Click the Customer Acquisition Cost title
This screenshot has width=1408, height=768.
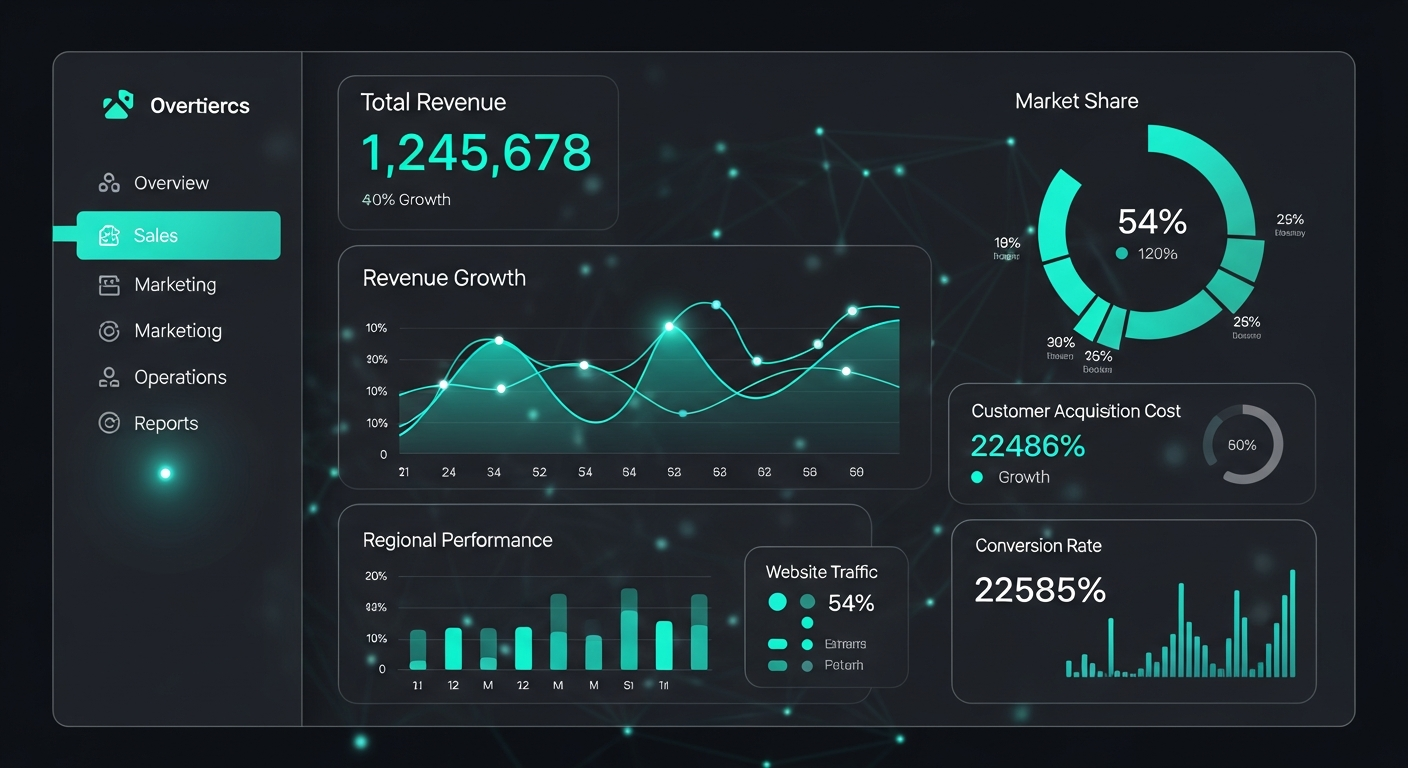pyautogui.click(x=1076, y=411)
